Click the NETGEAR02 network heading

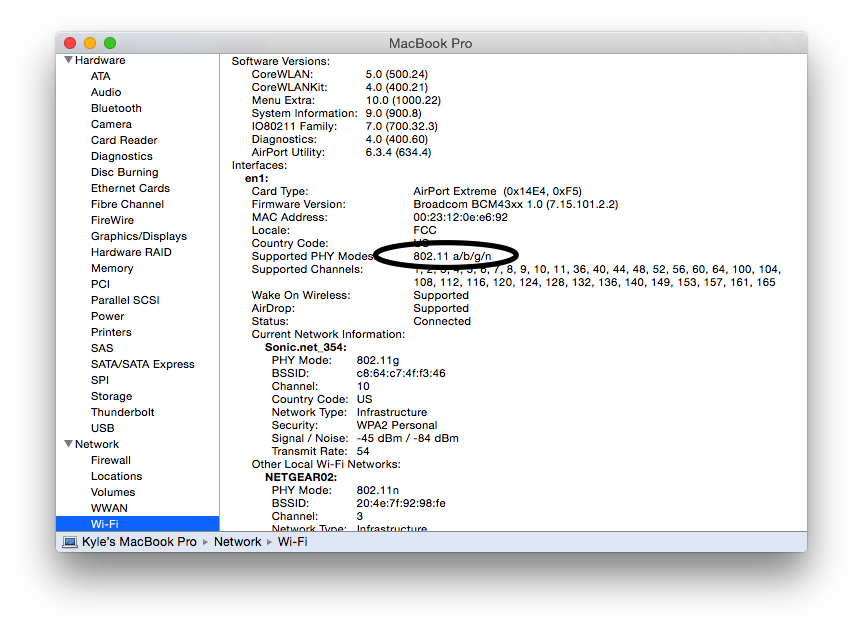tap(301, 477)
